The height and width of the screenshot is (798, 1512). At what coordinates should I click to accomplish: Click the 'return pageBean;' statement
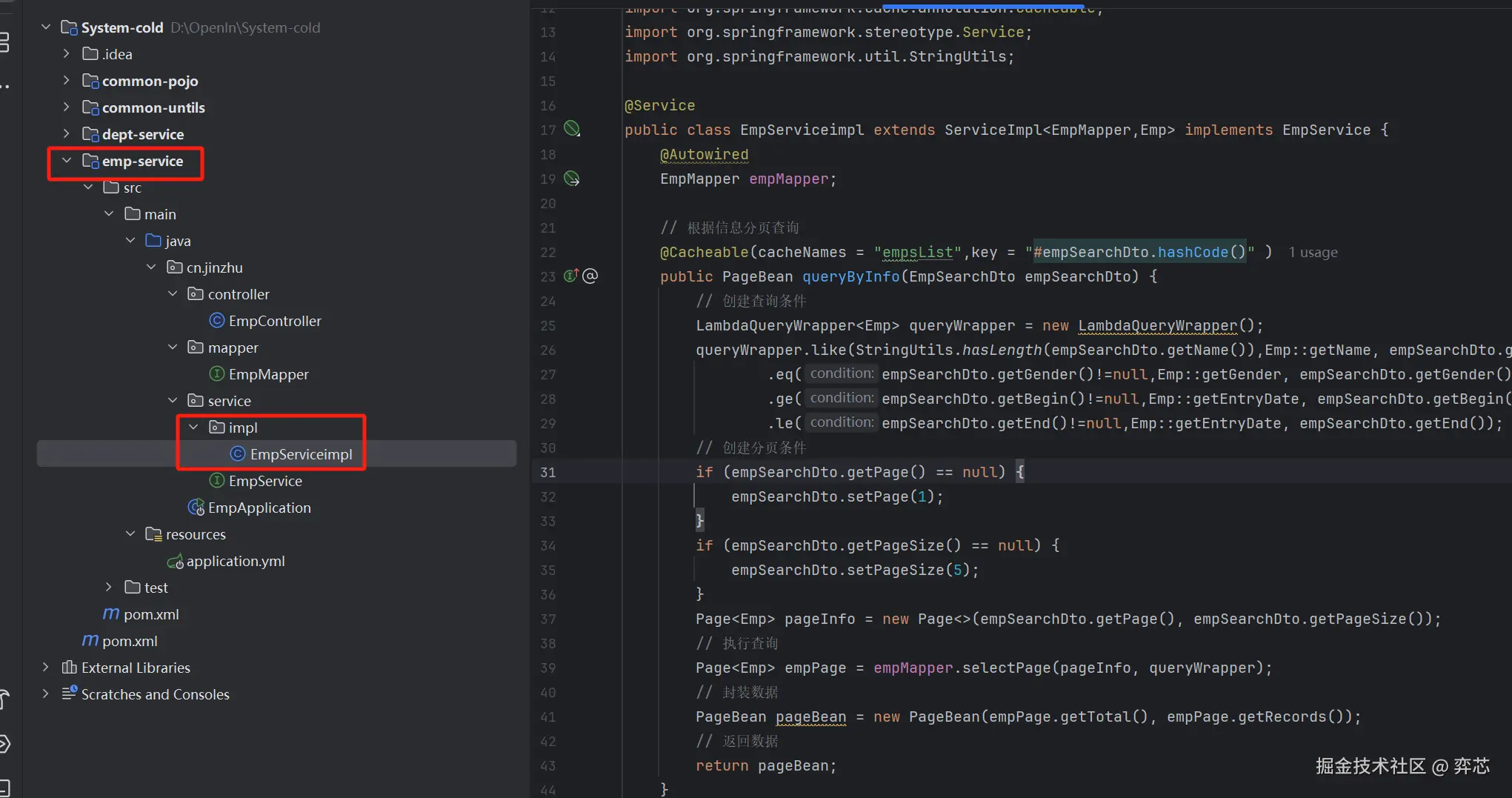tap(766, 765)
